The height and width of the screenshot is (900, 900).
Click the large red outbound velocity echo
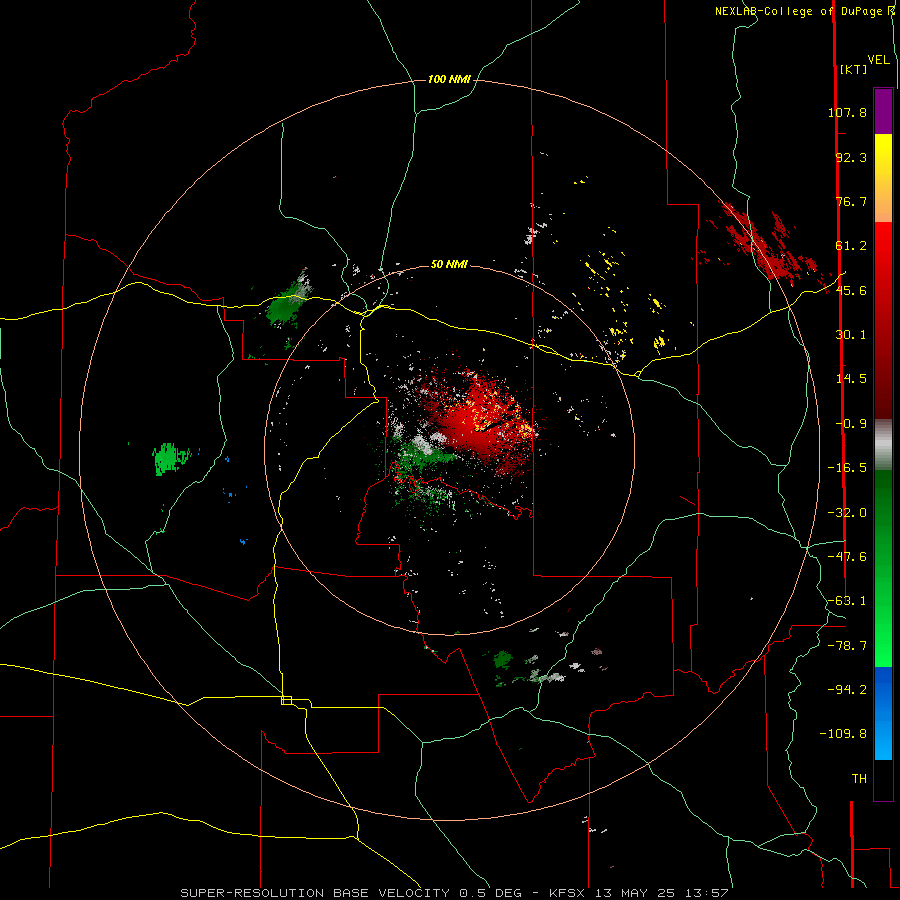click(x=479, y=425)
